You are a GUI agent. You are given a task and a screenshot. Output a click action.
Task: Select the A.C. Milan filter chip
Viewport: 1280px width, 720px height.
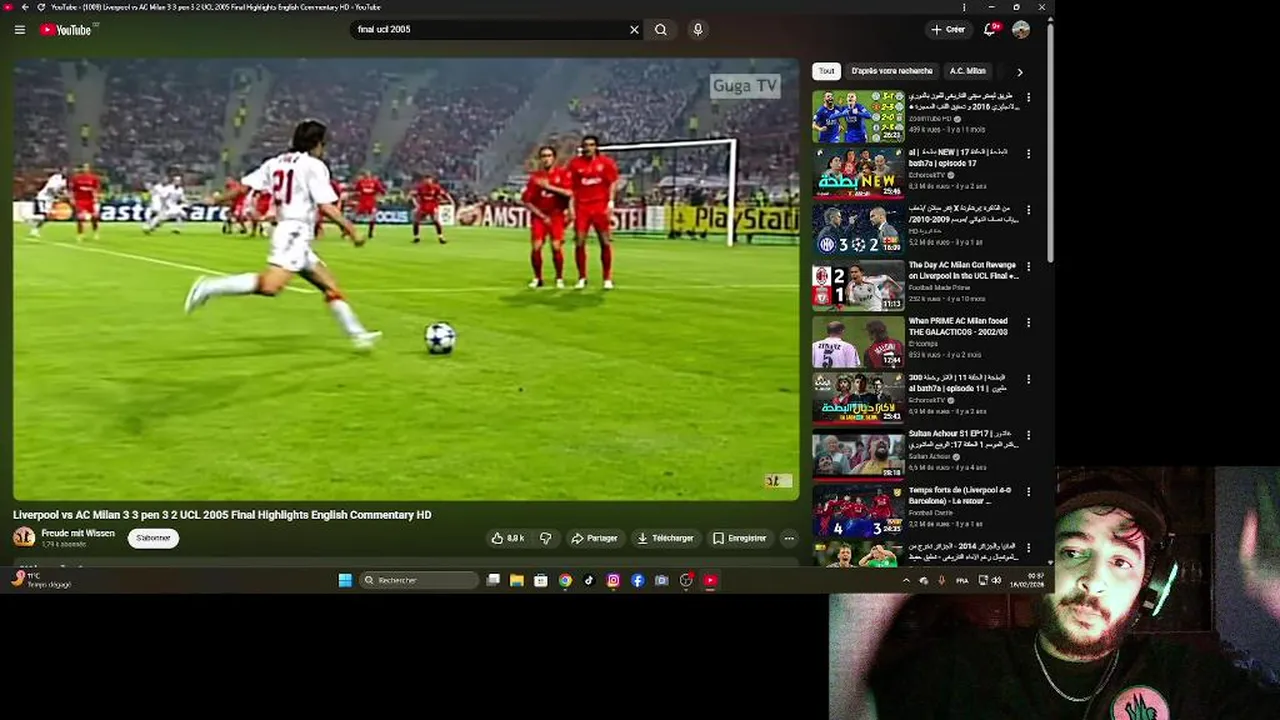(x=967, y=71)
